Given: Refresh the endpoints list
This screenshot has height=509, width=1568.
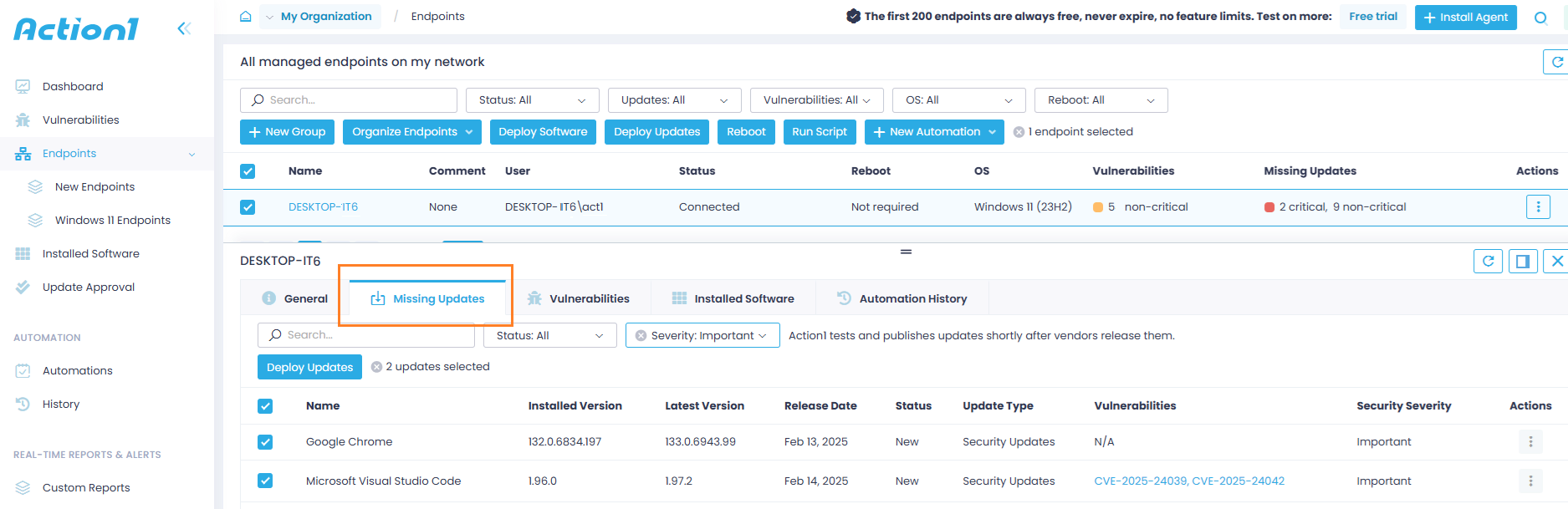Looking at the screenshot, I should point(1557,62).
